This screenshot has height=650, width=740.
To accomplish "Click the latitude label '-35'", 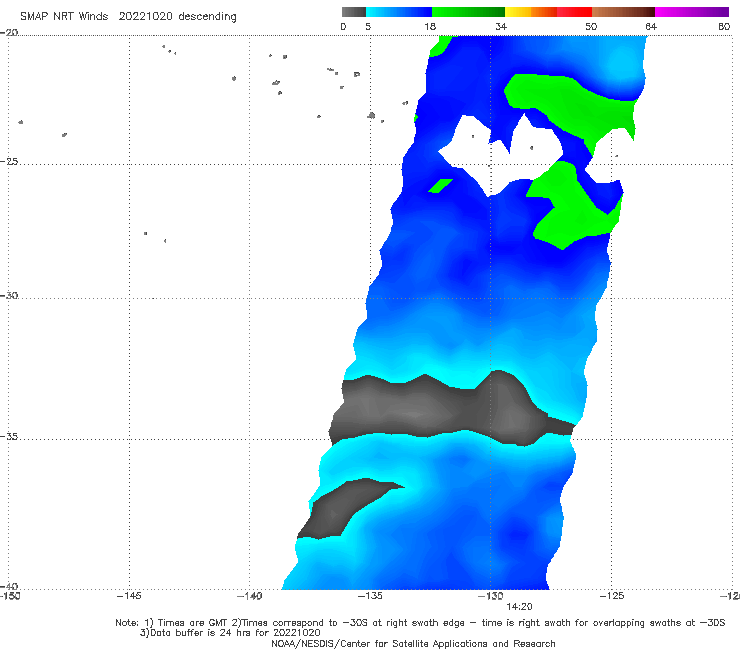I will (x=9, y=436).
